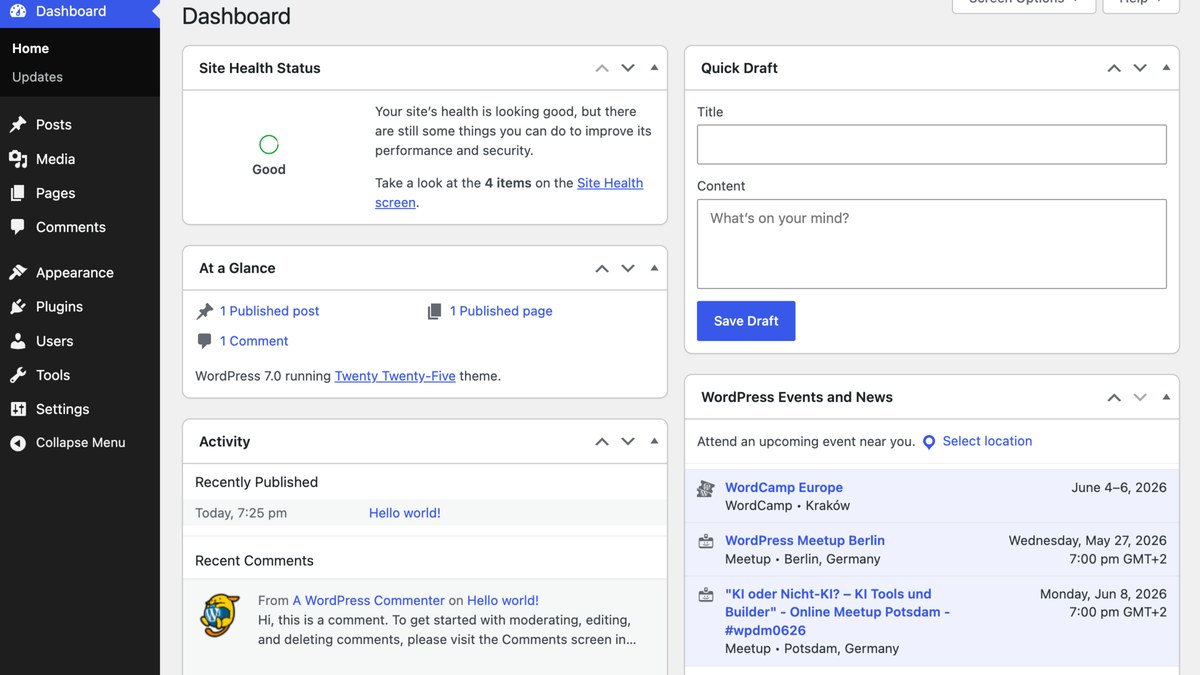Viewport: 1200px width, 675px height.
Task: Click the WordPress Commenter avatar
Action: (x=220, y=615)
